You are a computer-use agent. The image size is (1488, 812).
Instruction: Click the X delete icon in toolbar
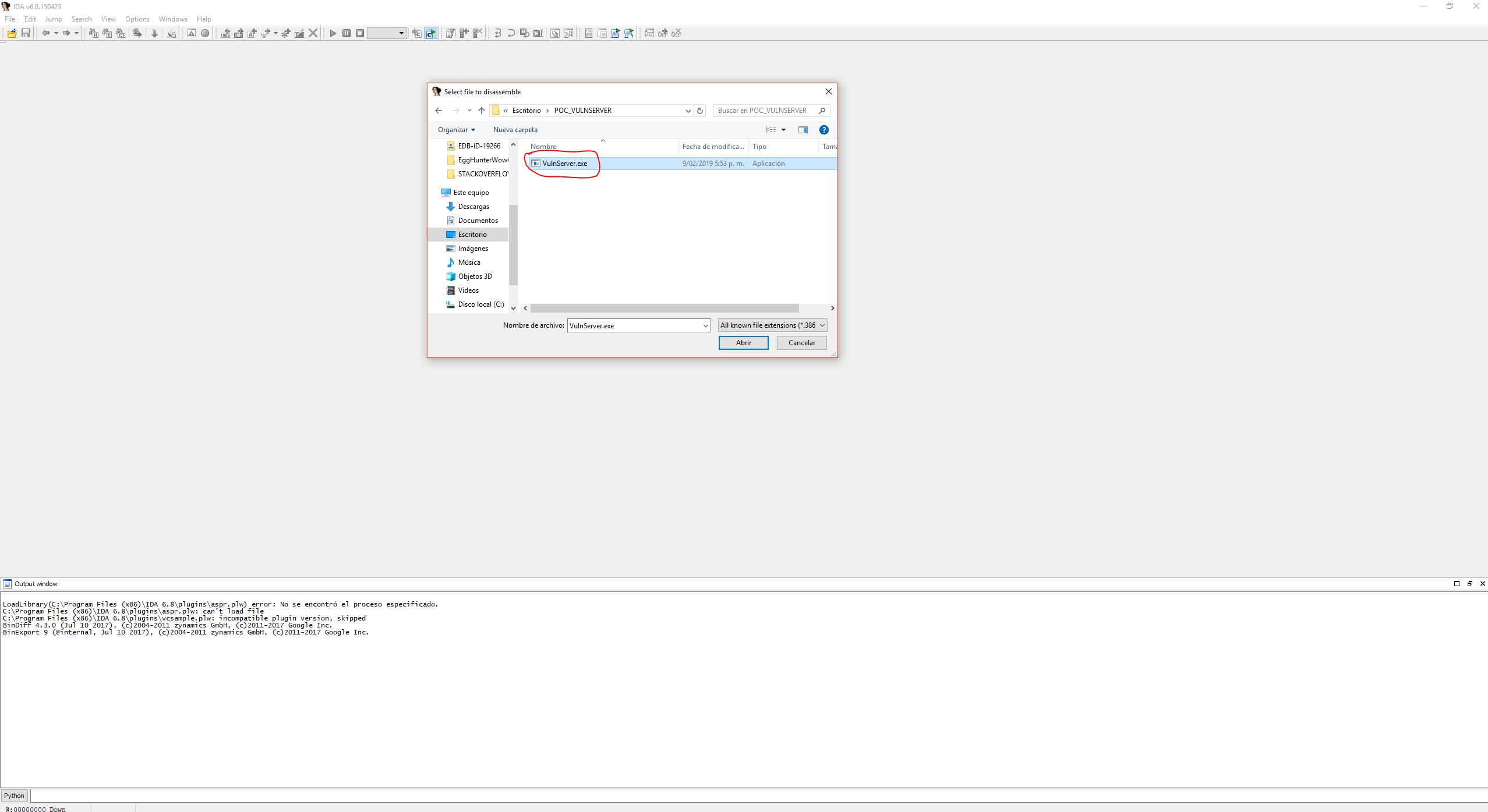tap(313, 33)
